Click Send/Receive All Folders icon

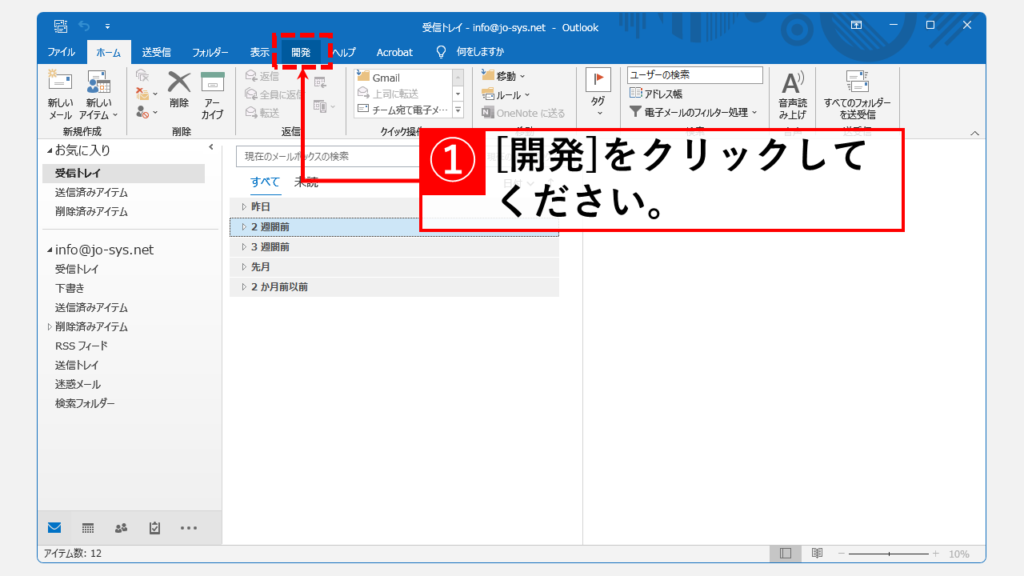coord(857,84)
